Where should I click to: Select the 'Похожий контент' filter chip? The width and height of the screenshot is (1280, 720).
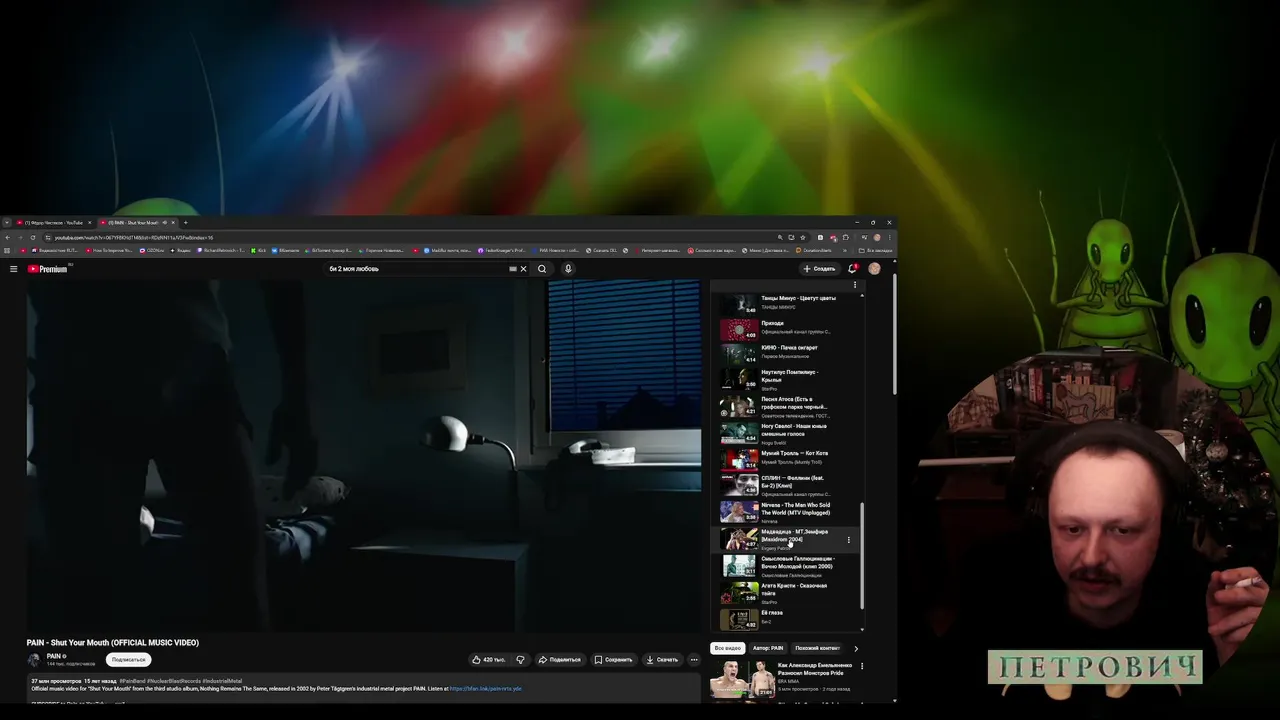(817, 648)
